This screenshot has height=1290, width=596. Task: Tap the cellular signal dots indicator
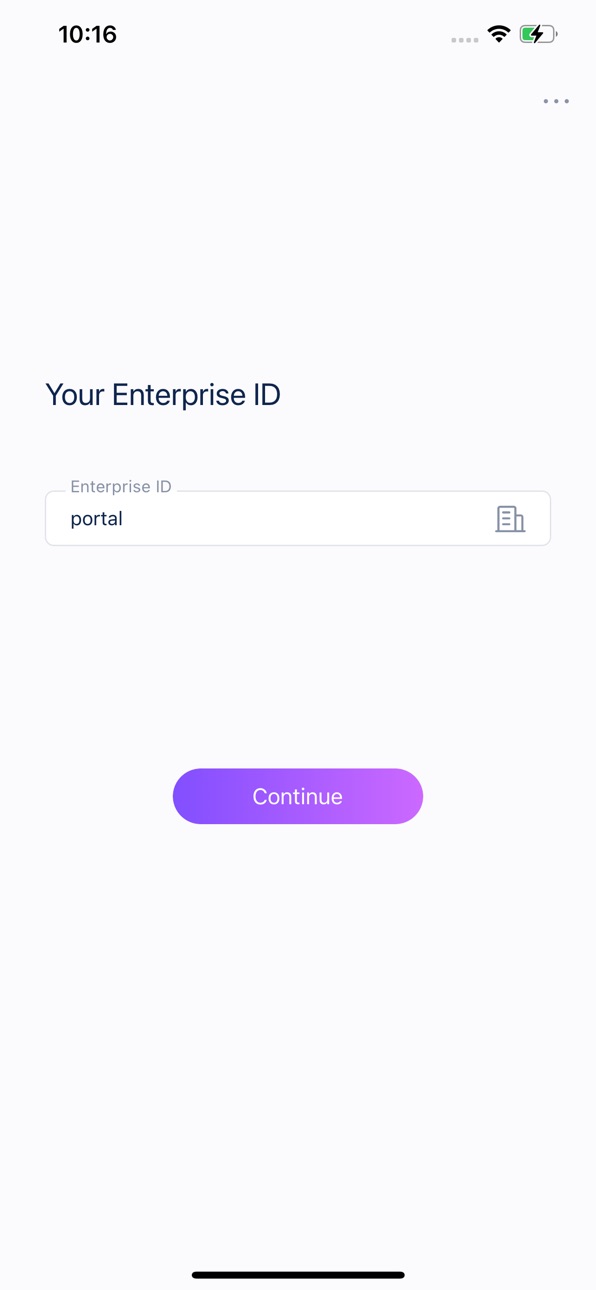(464, 40)
